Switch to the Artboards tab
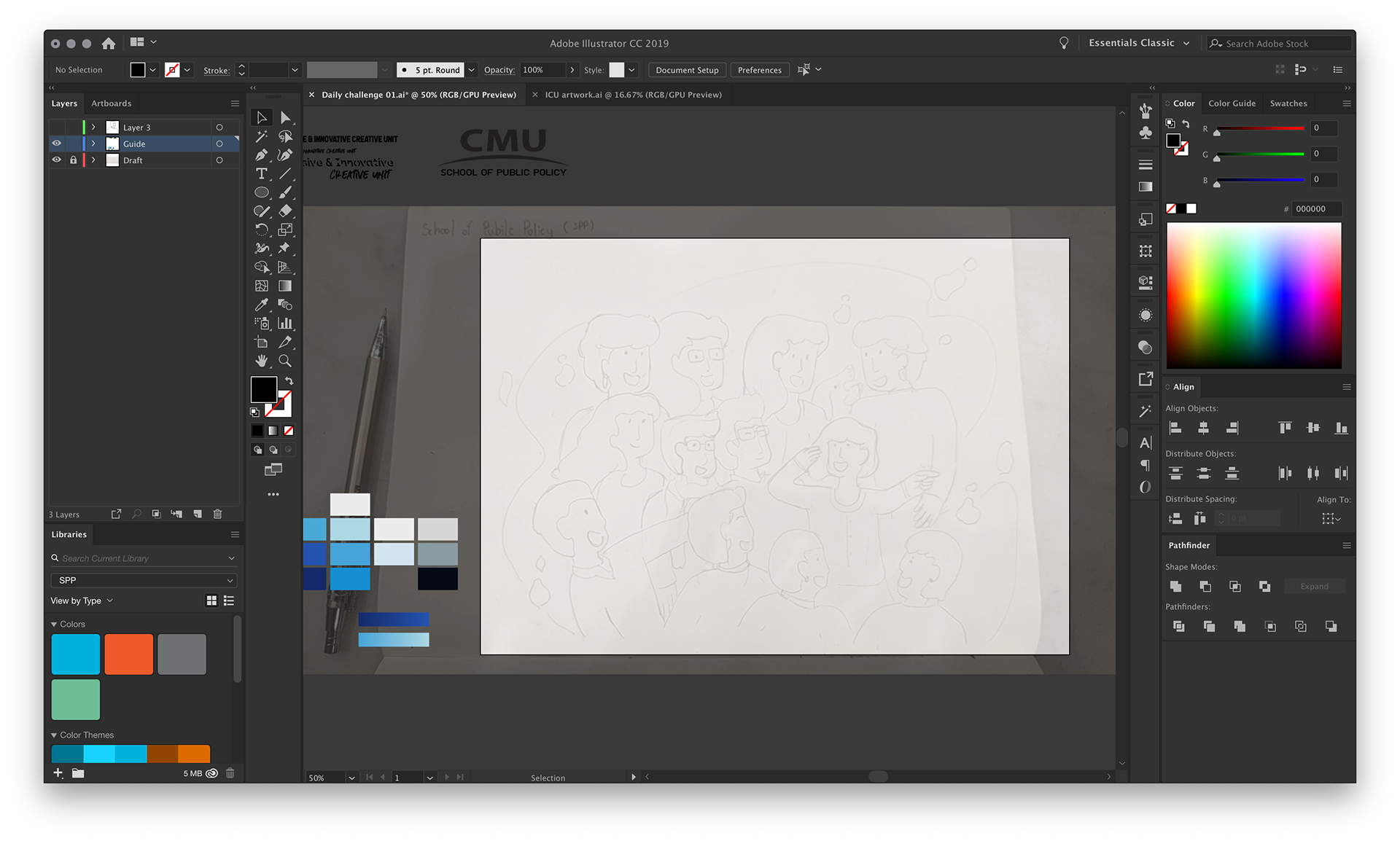This screenshot has width=1400, height=841. point(111,103)
